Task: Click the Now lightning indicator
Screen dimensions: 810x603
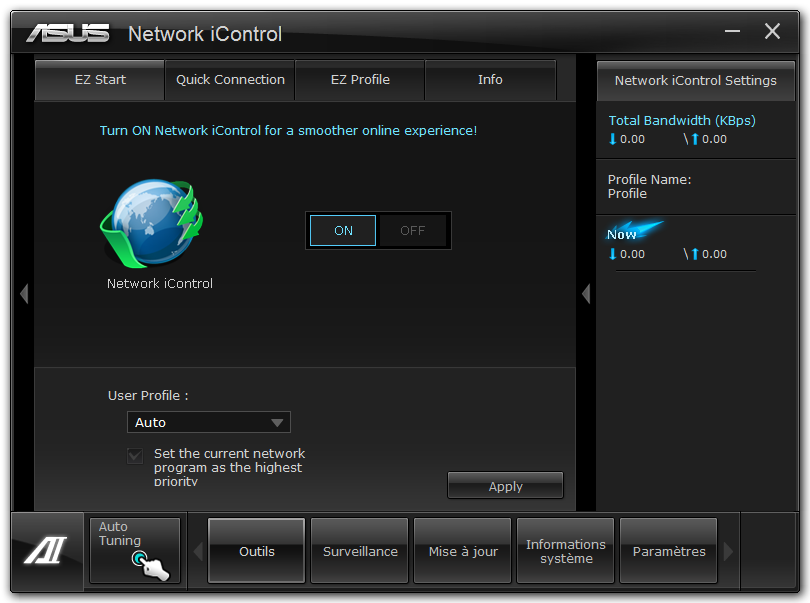Action: [x=633, y=231]
